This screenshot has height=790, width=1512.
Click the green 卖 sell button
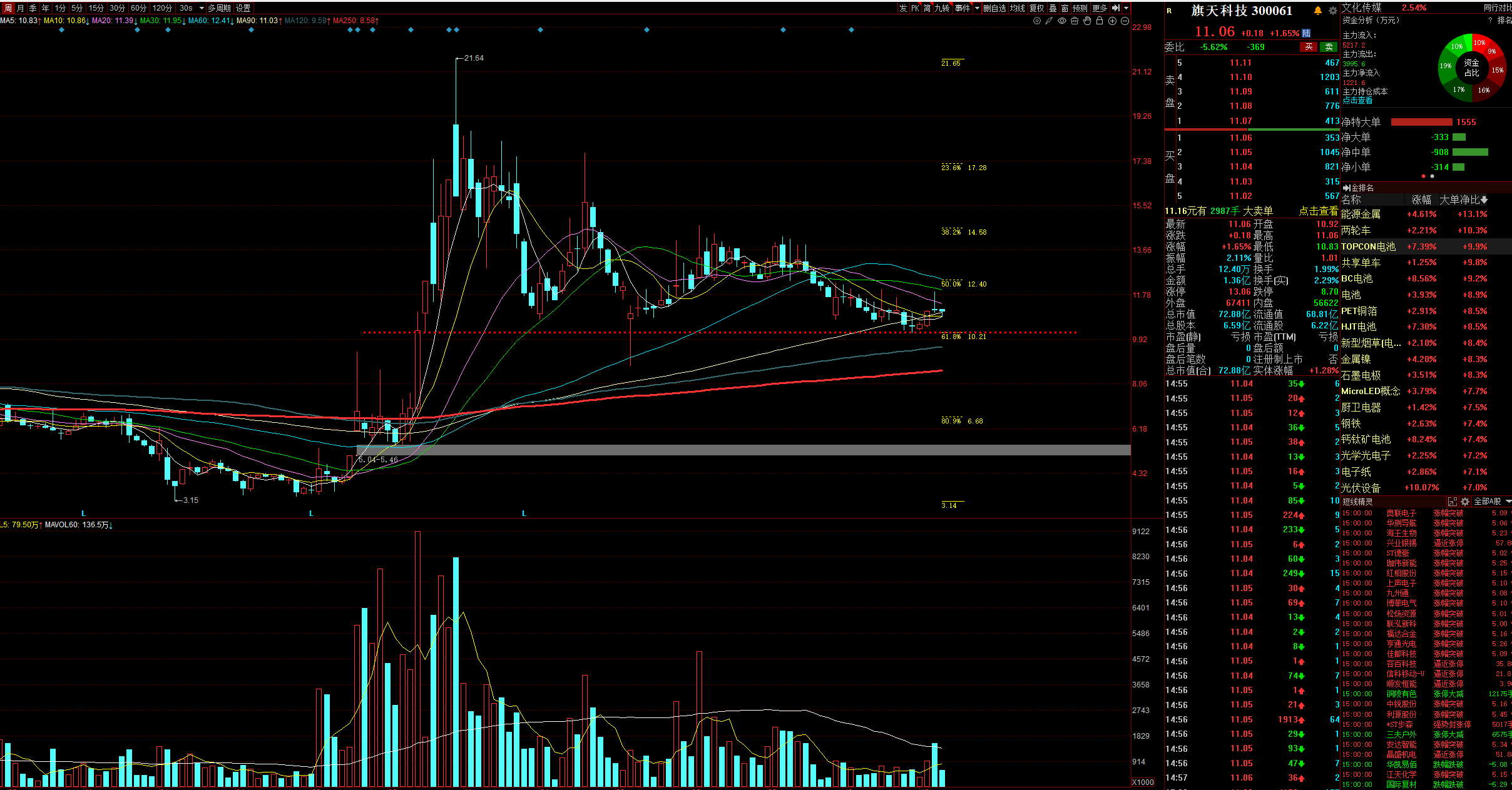click(1329, 47)
